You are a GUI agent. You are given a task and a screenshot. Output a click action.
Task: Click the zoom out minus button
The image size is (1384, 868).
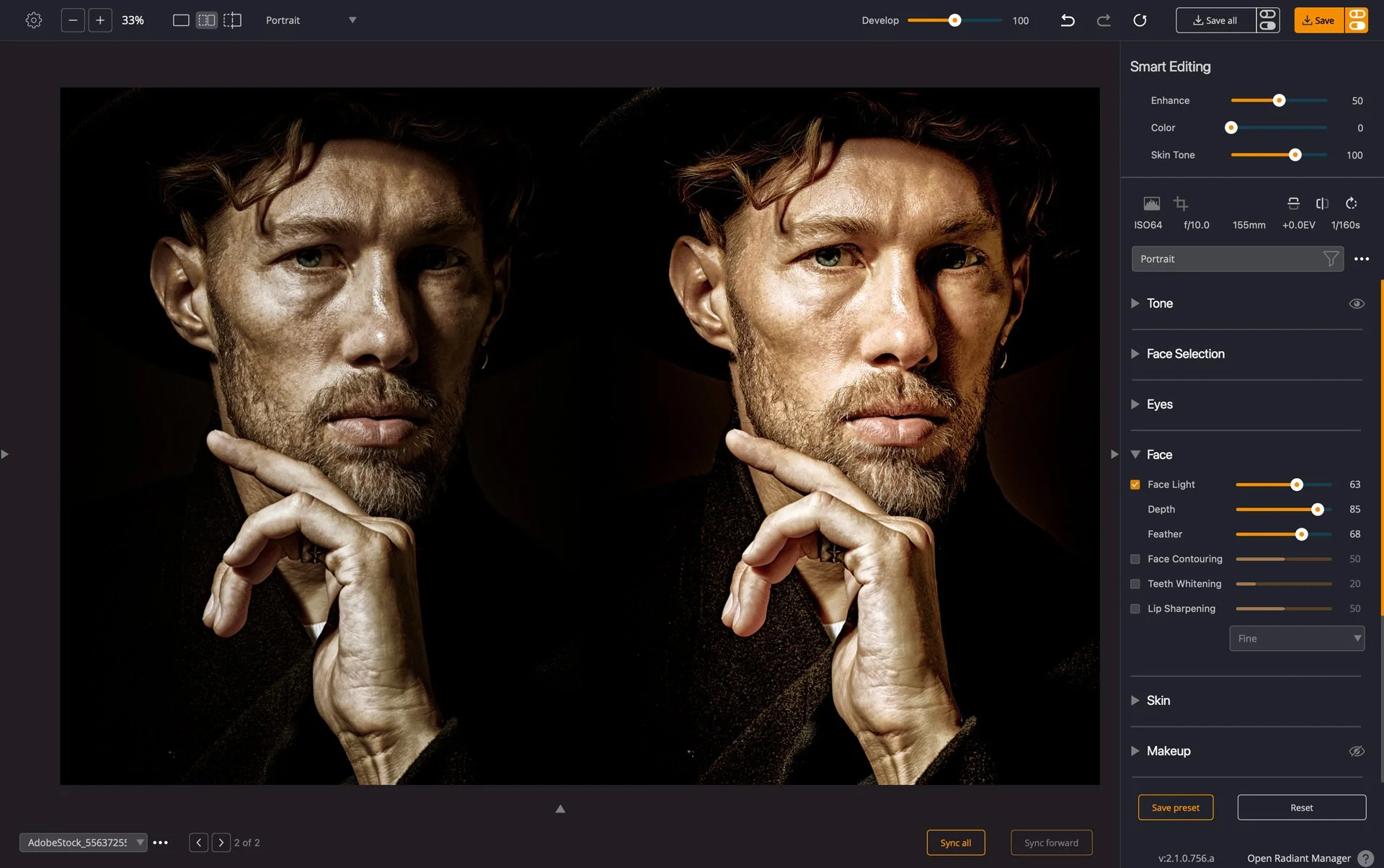tap(73, 20)
